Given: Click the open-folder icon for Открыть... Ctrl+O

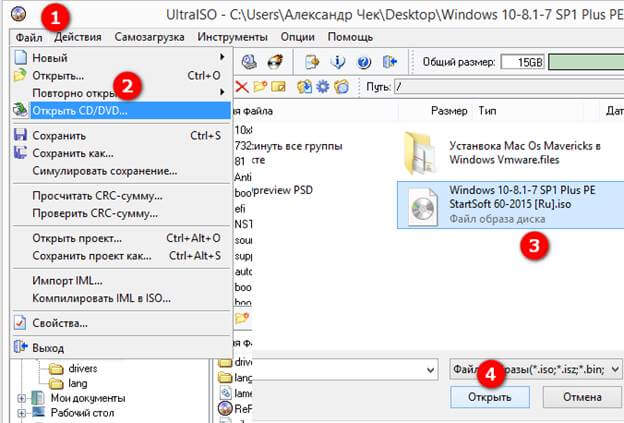Looking at the screenshot, I should pos(20,75).
